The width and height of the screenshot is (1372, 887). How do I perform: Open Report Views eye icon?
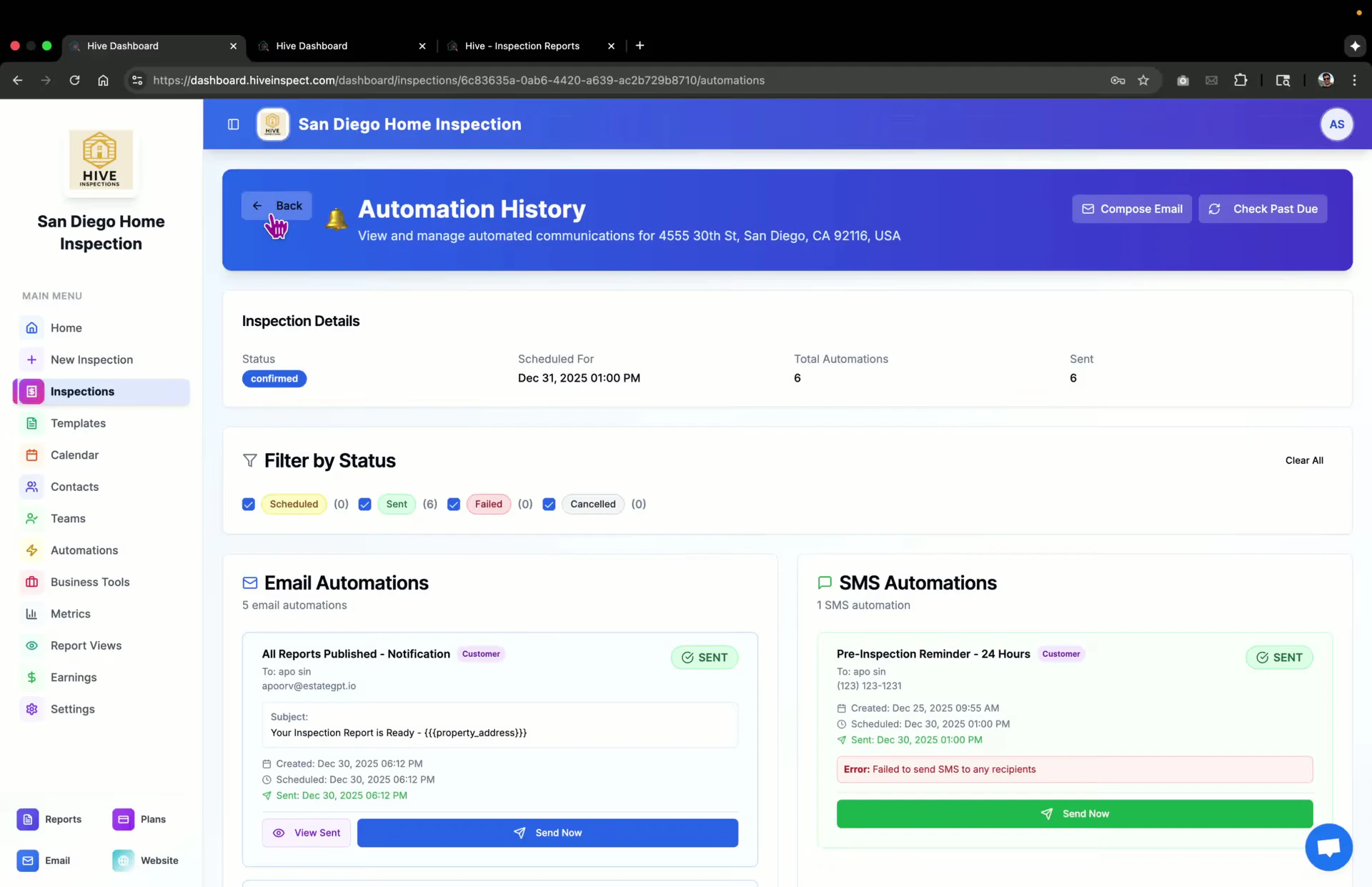tap(31, 645)
